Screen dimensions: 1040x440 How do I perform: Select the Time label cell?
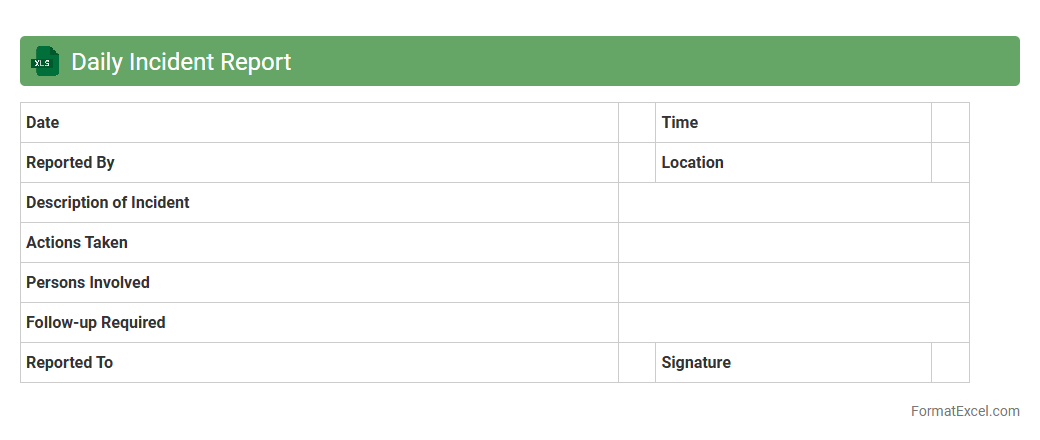click(x=793, y=123)
